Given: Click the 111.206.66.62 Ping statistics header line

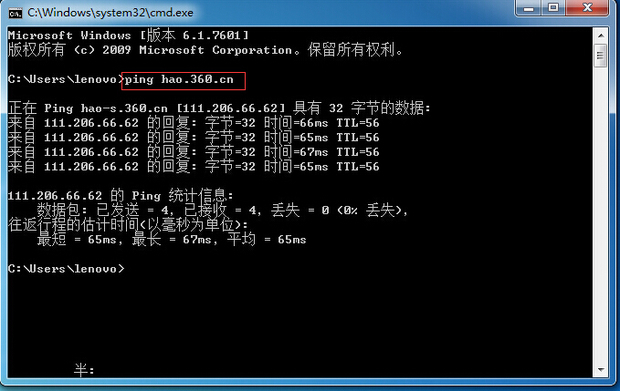Looking at the screenshot, I should pyautogui.click(x=121, y=195).
